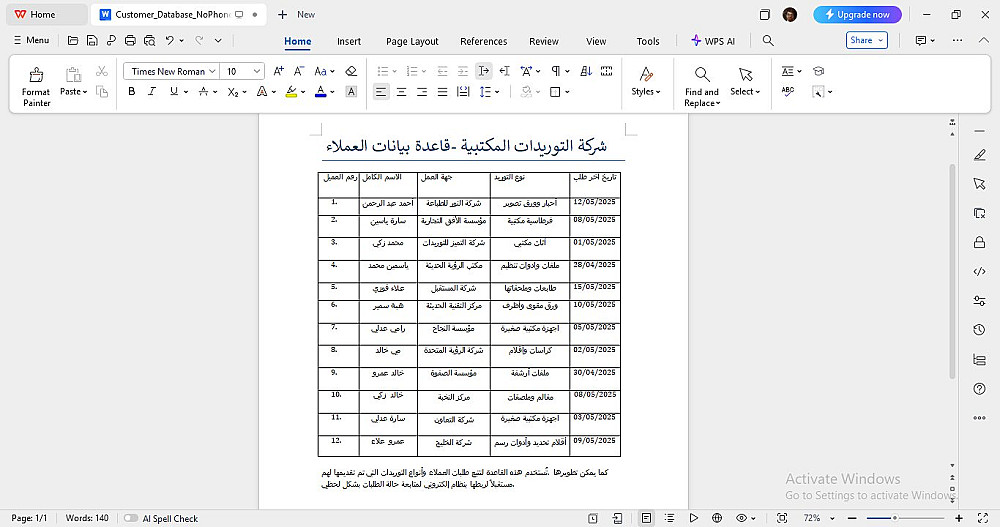Toggle Underline formatting
Viewport: 1000px width, 527px height.
(x=173, y=92)
